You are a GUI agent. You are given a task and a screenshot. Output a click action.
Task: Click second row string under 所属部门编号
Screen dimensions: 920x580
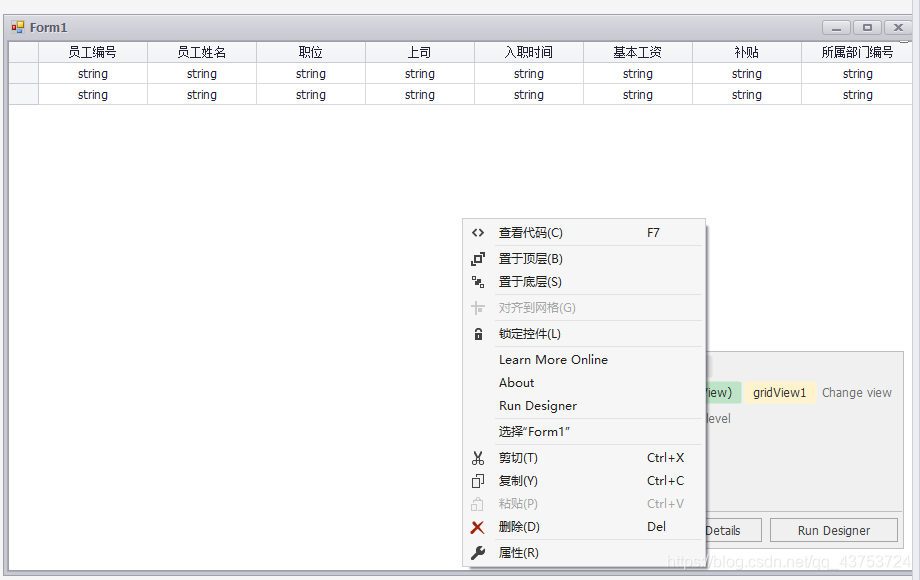click(x=857, y=95)
